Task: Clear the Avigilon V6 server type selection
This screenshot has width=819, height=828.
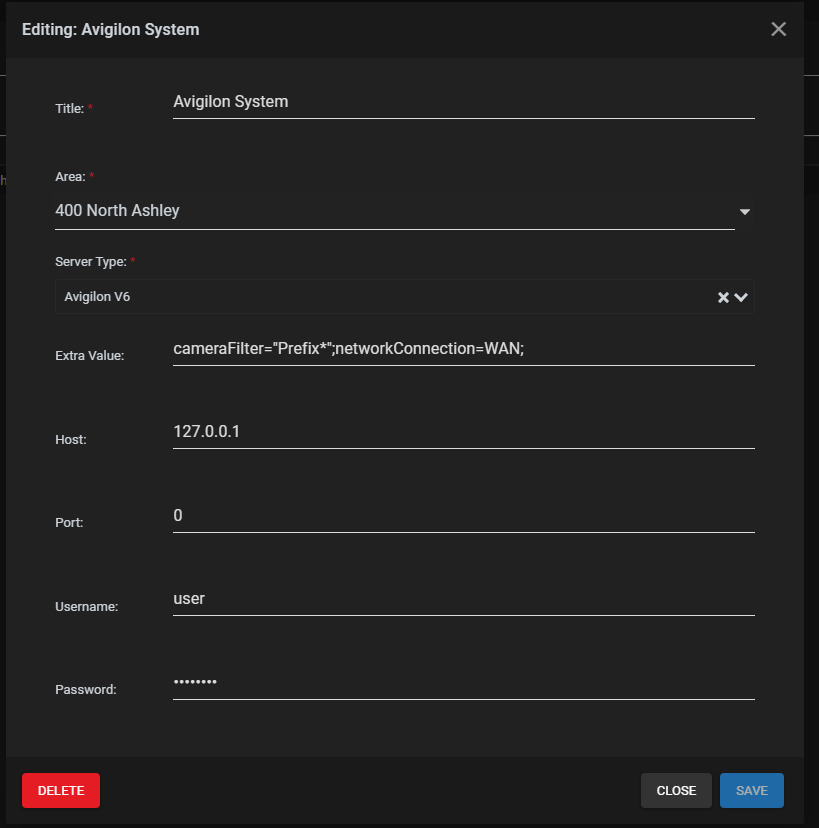Action: tap(723, 297)
